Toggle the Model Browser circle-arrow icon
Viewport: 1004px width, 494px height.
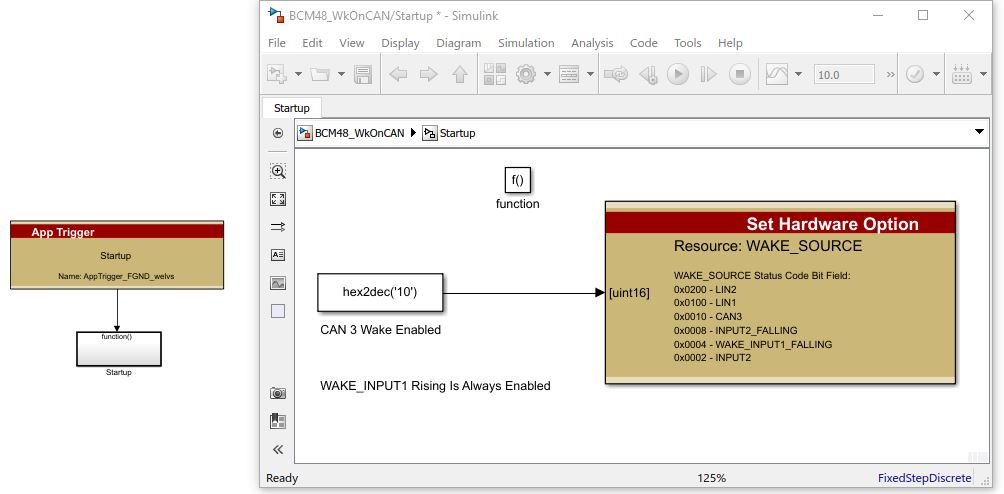[x=278, y=133]
